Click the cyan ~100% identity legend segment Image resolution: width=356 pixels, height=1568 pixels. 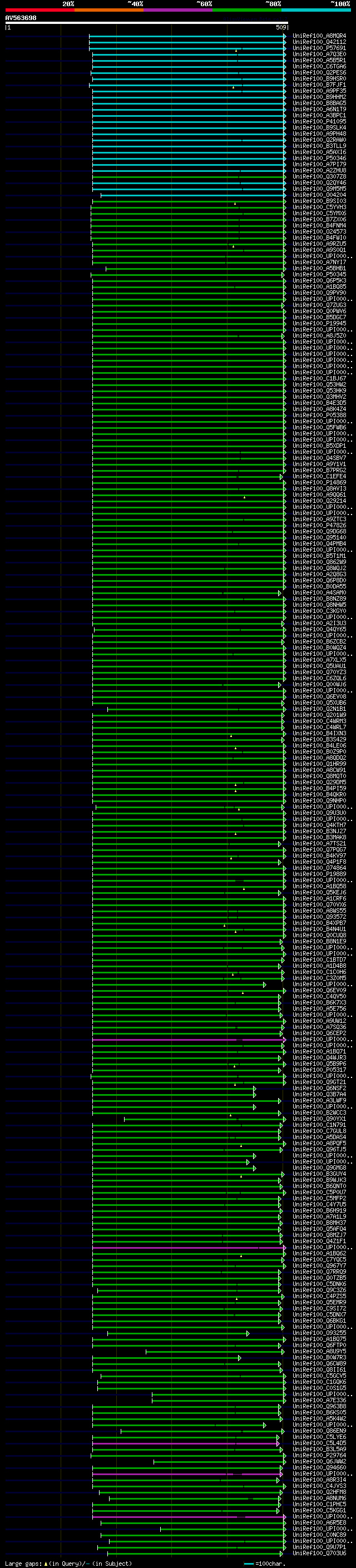click(316, 10)
